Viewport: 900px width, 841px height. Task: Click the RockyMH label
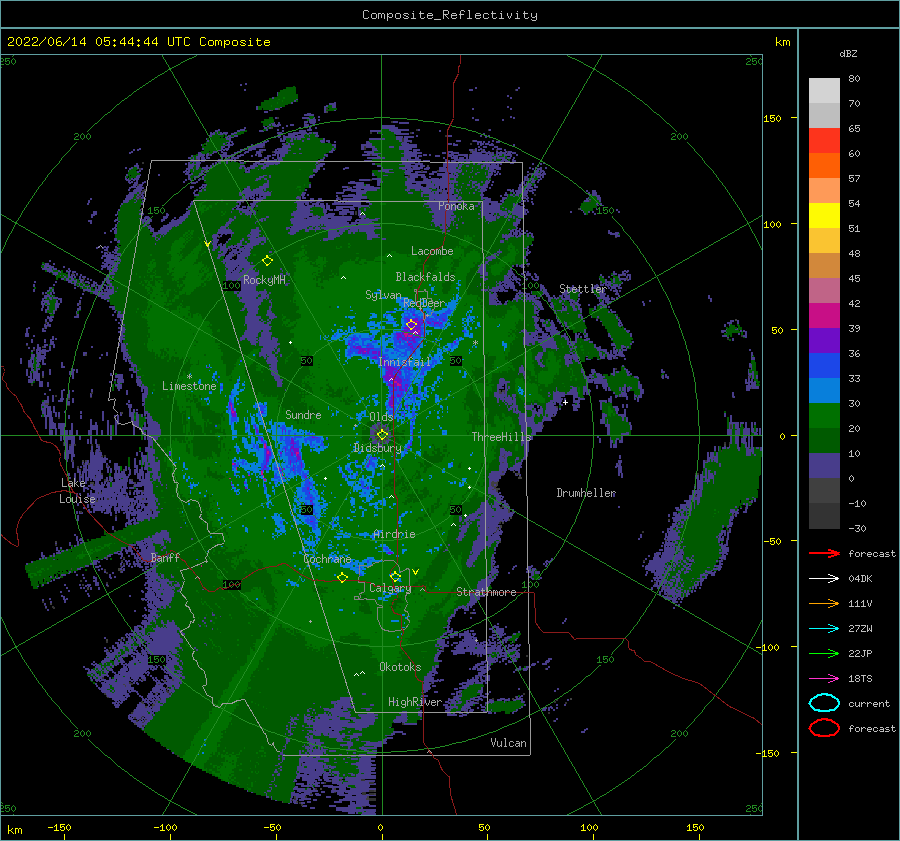264,280
